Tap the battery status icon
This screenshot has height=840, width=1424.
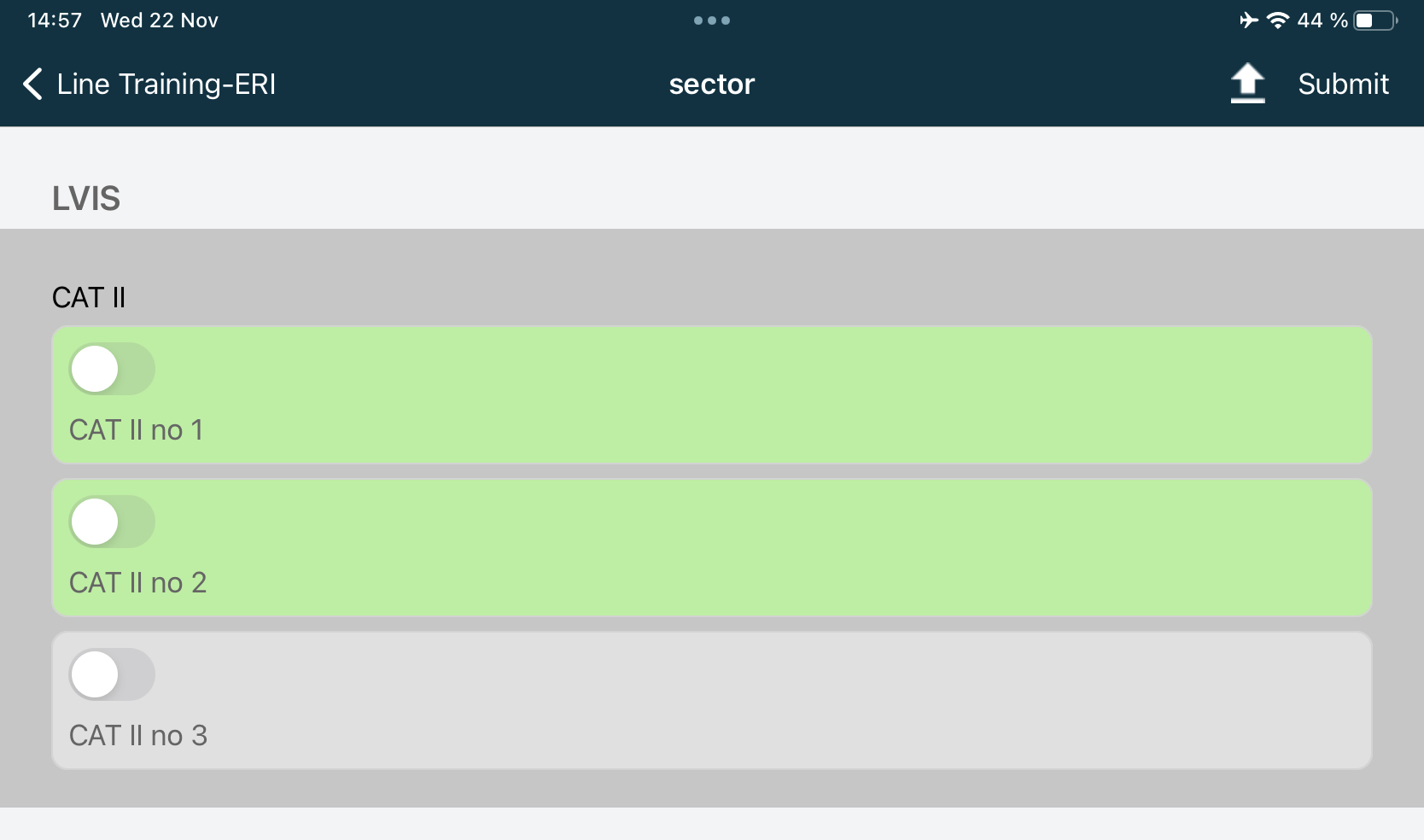point(1374,20)
